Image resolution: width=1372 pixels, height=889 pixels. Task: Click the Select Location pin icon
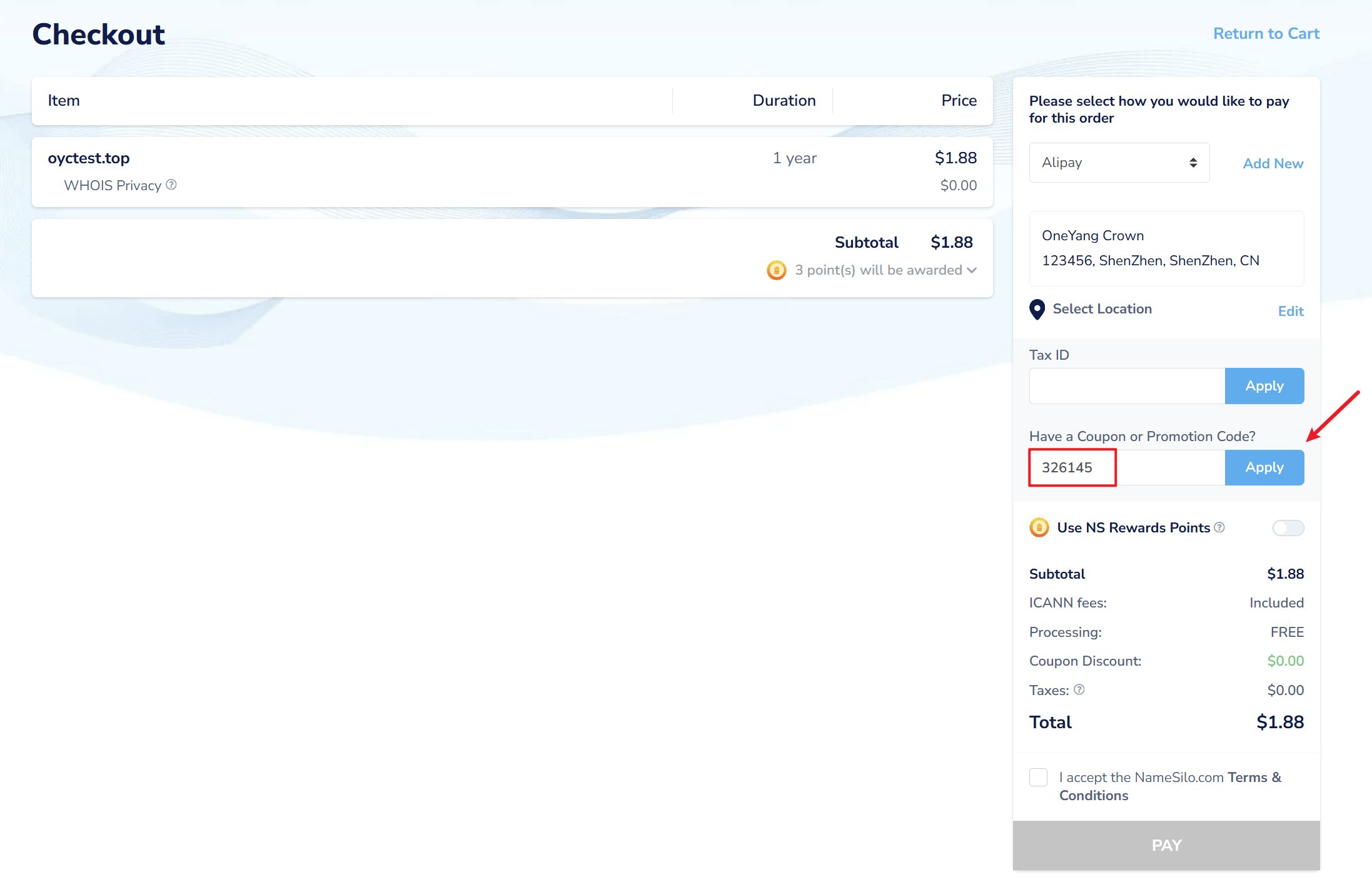point(1037,309)
